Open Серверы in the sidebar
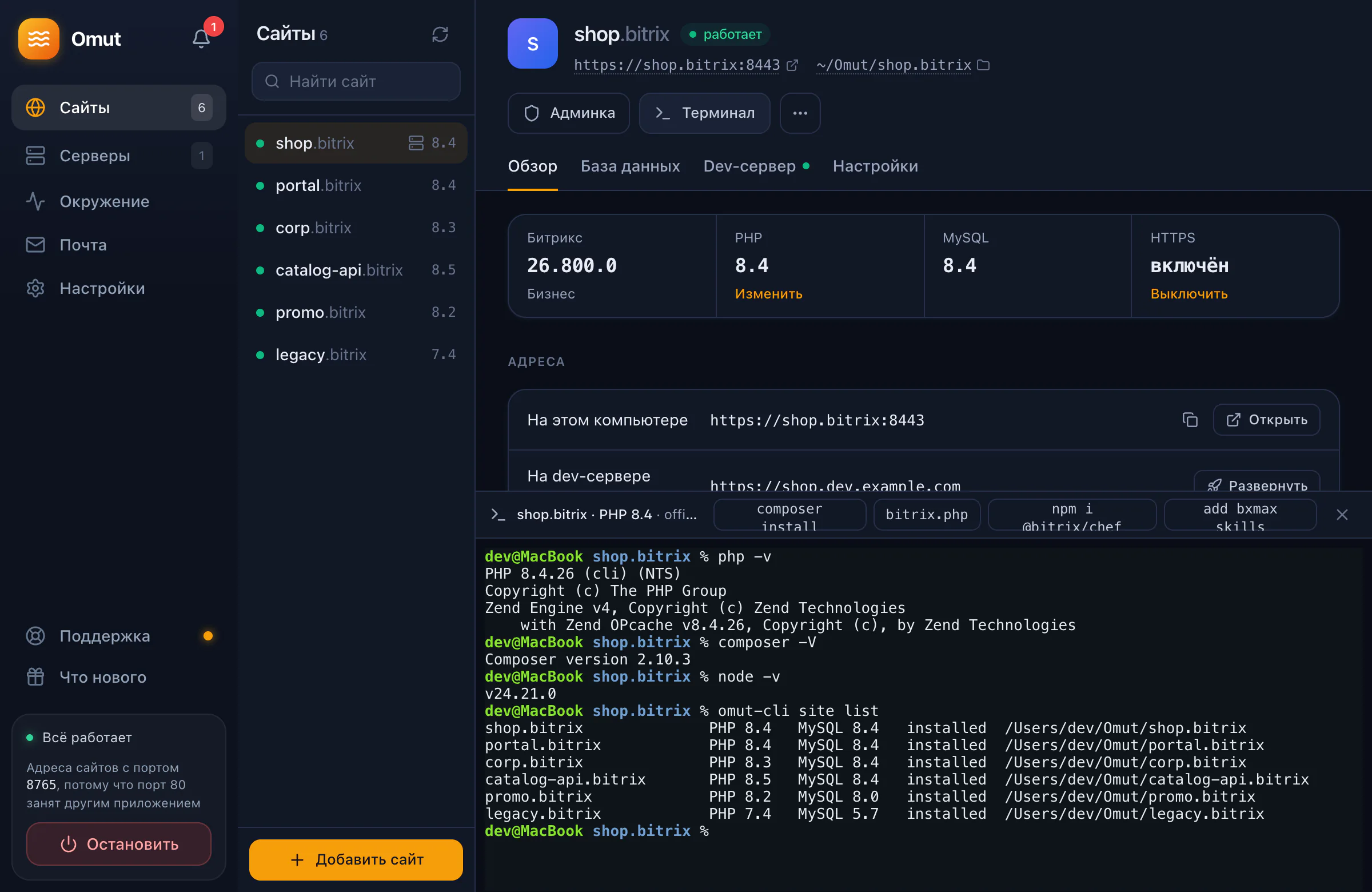Viewport: 1372px width, 892px height. click(119, 156)
